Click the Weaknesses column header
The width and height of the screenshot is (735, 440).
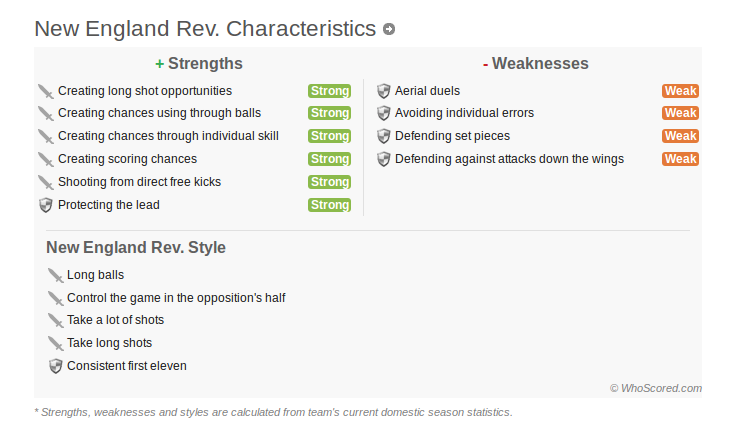536,64
